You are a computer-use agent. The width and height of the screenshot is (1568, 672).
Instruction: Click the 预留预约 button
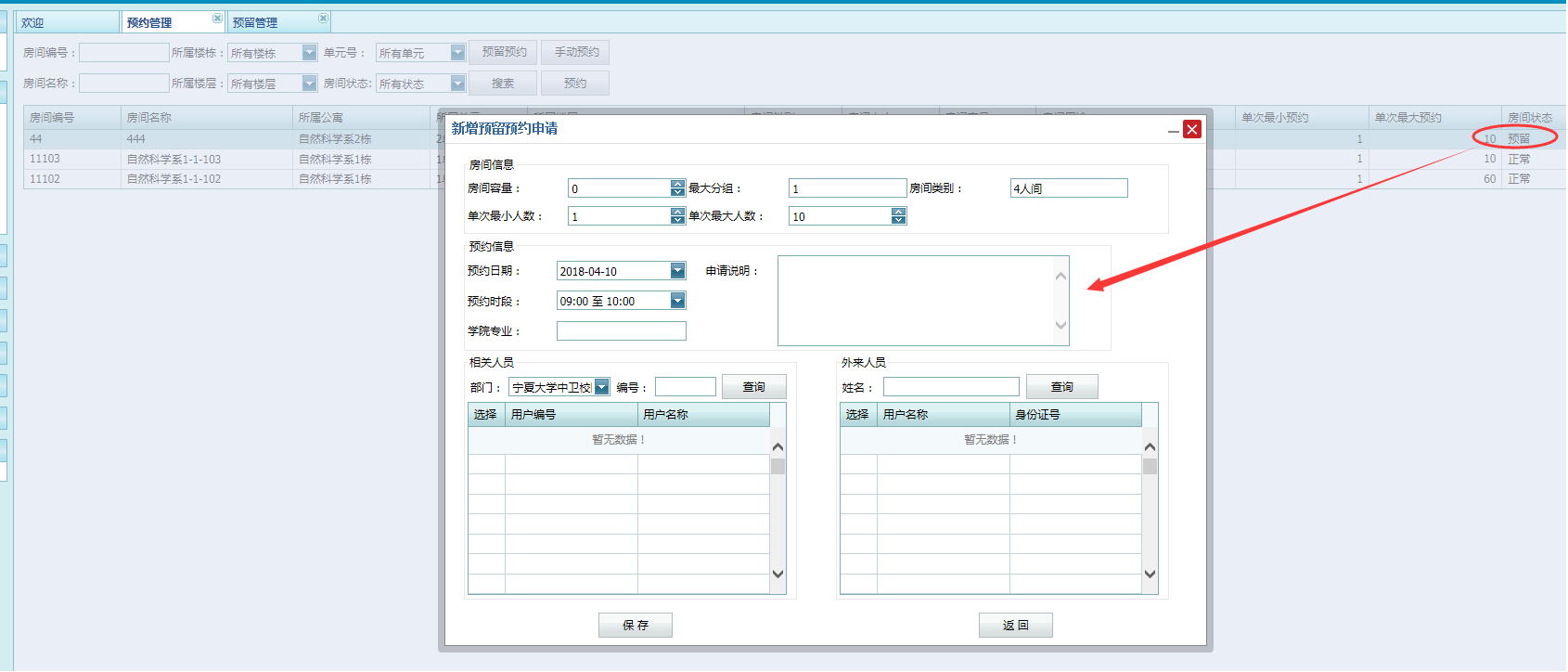[x=504, y=52]
